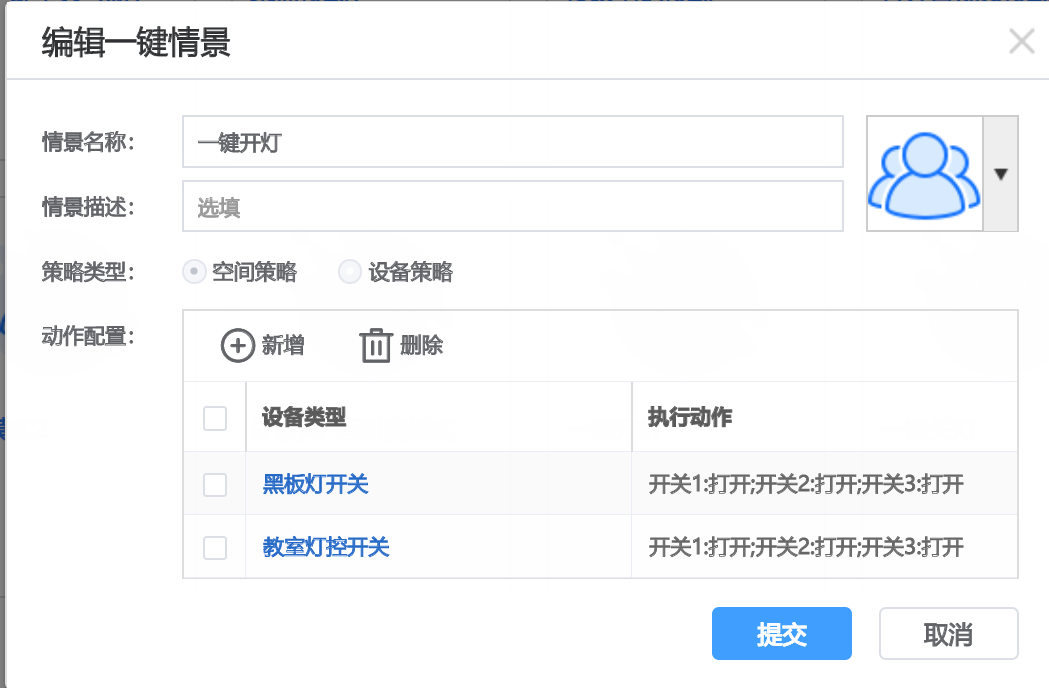Focus the 情景描述 optional input field
The image size is (1049, 688).
coord(512,206)
